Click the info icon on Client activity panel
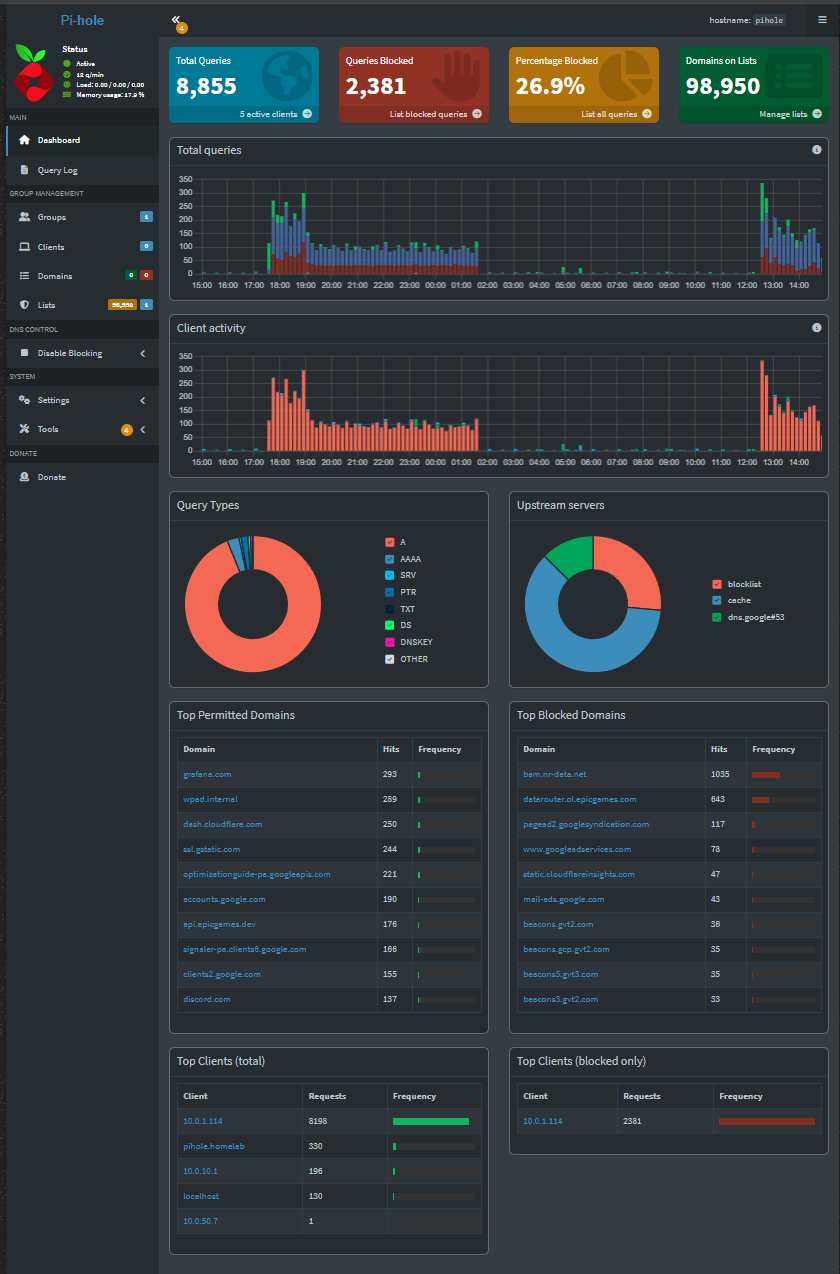 [x=816, y=328]
